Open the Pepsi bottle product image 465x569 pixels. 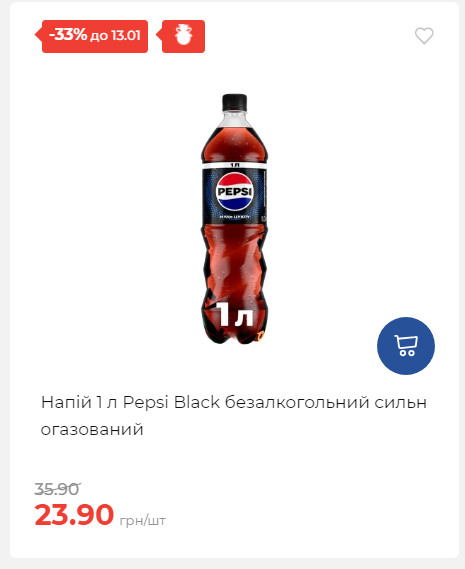(x=234, y=219)
